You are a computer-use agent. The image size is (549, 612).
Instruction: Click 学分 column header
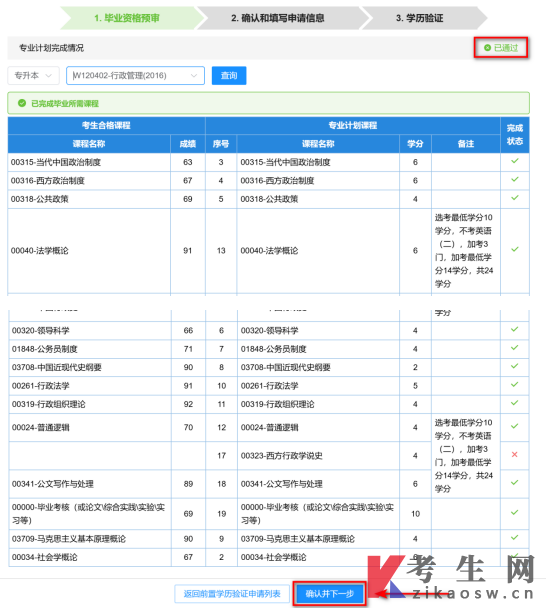[415, 144]
